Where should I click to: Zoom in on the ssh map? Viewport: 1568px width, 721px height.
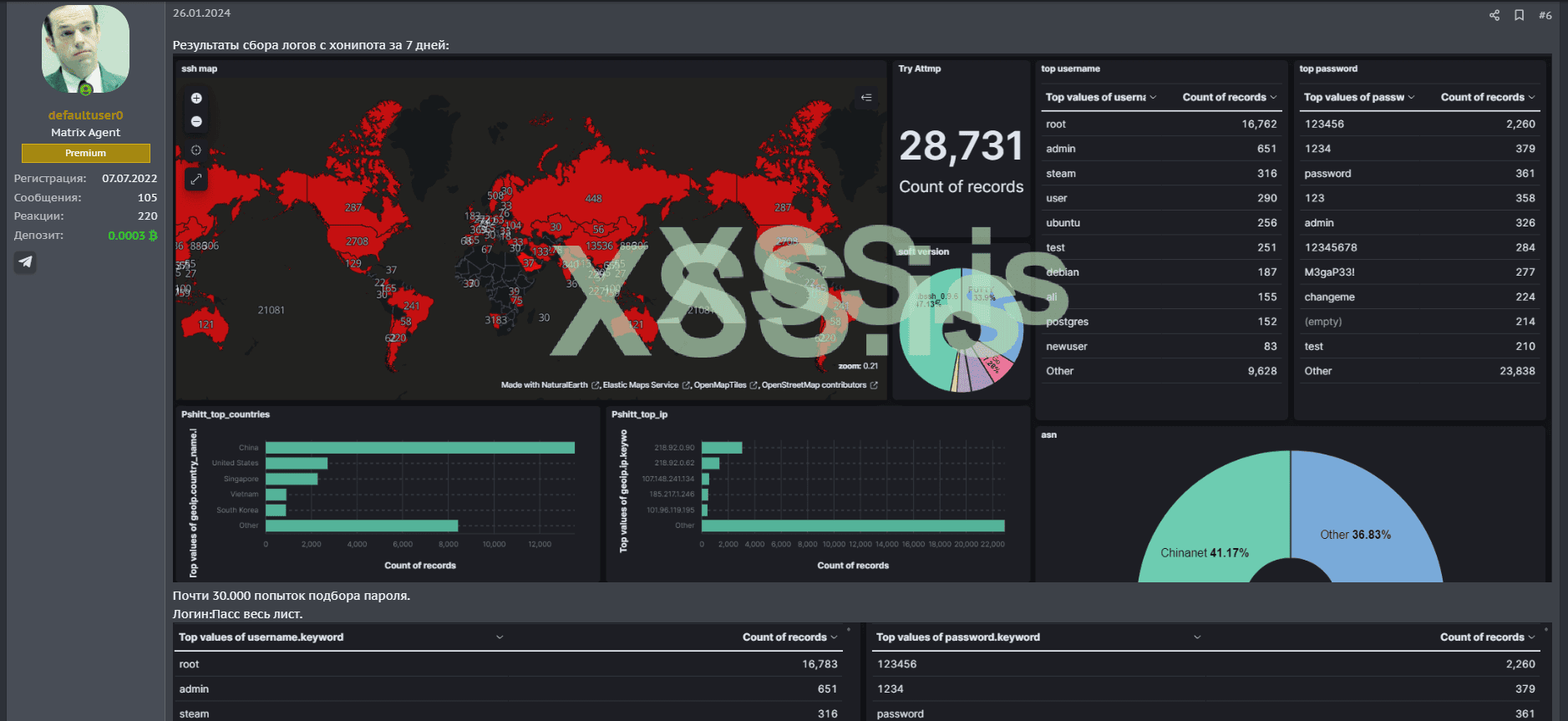(196, 98)
